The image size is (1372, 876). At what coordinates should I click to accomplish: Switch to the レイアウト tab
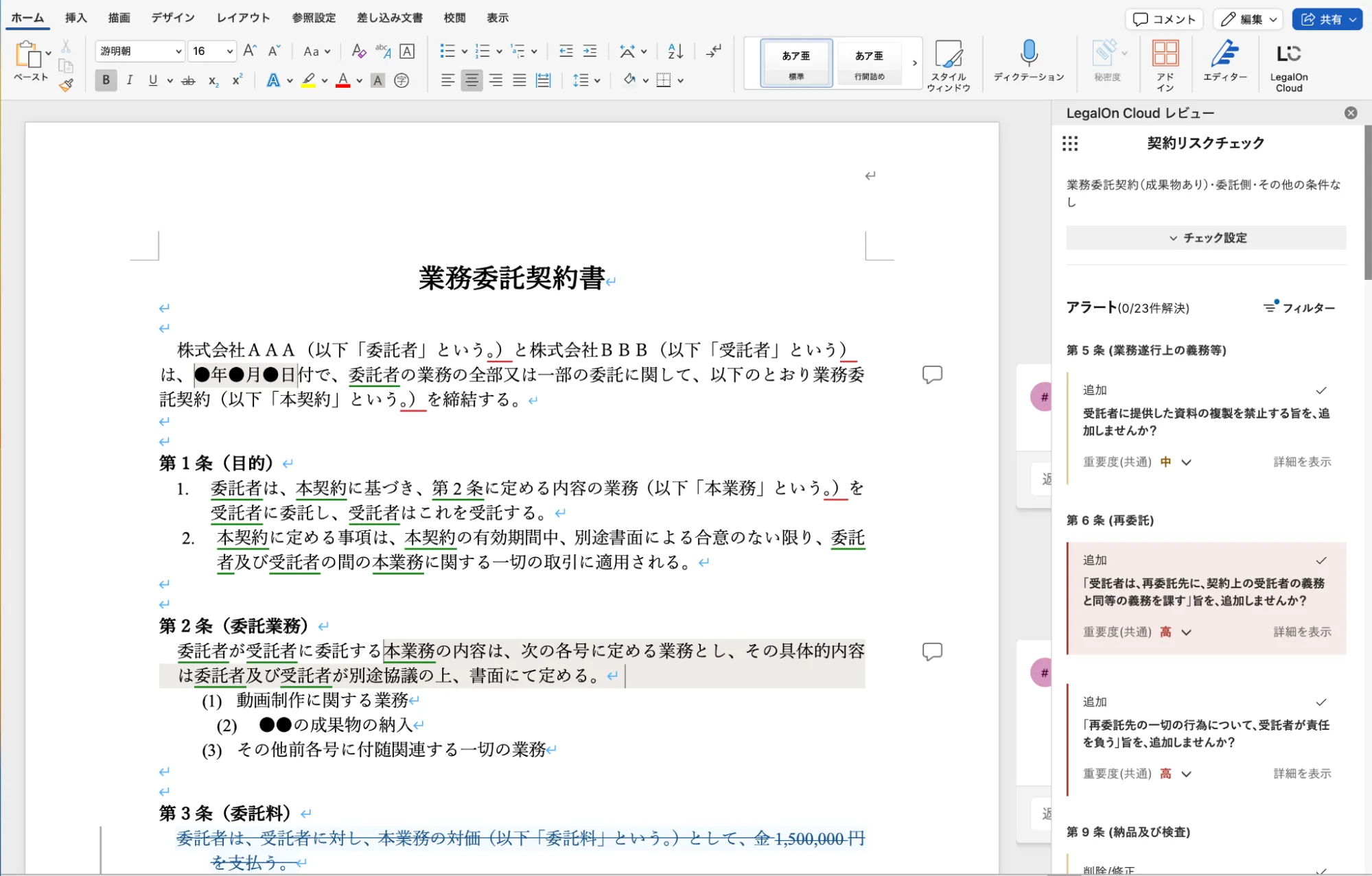point(244,18)
